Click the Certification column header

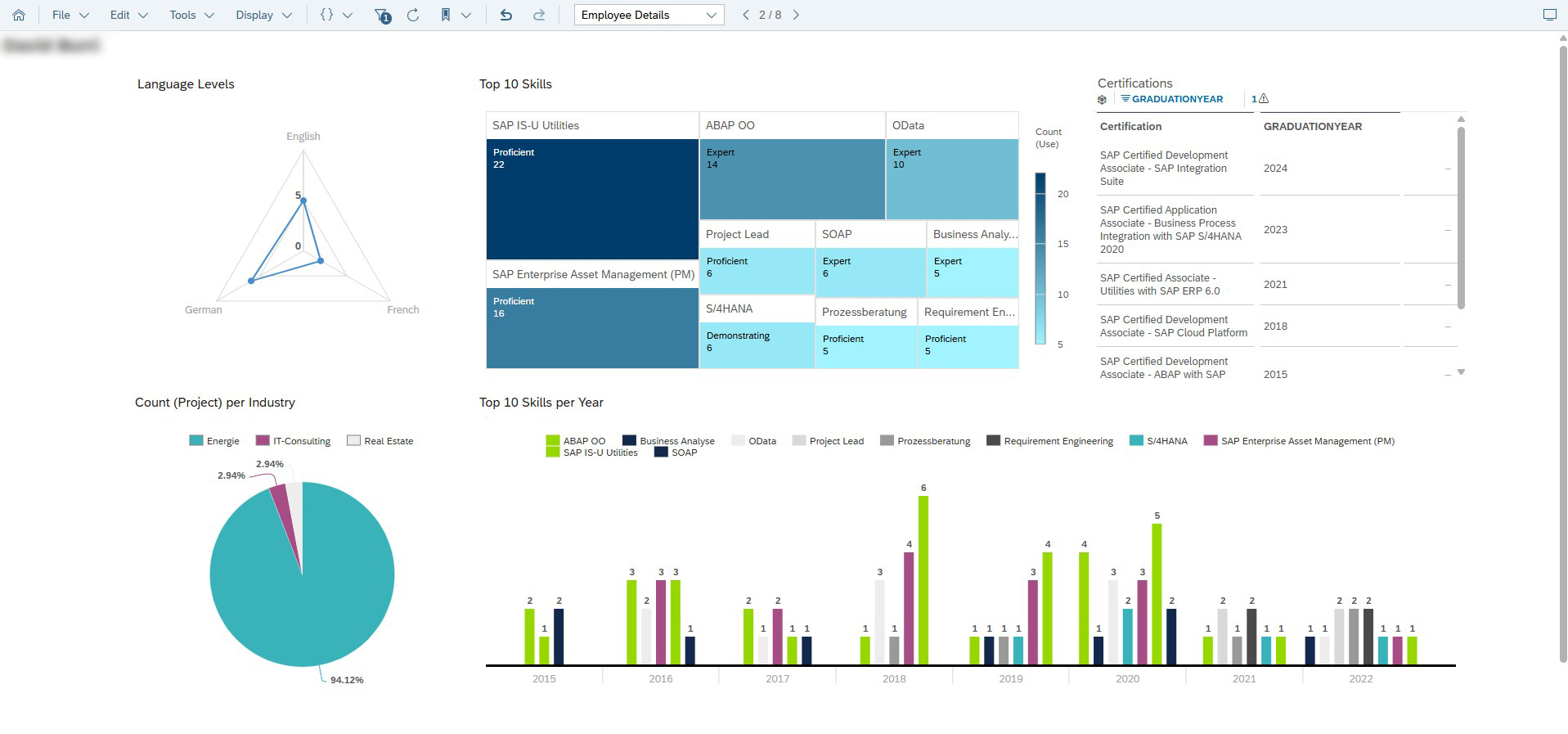point(1130,126)
